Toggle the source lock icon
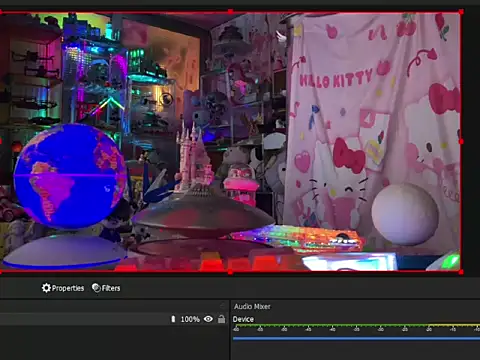The height and width of the screenshot is (360, 480). coord(221,319)
